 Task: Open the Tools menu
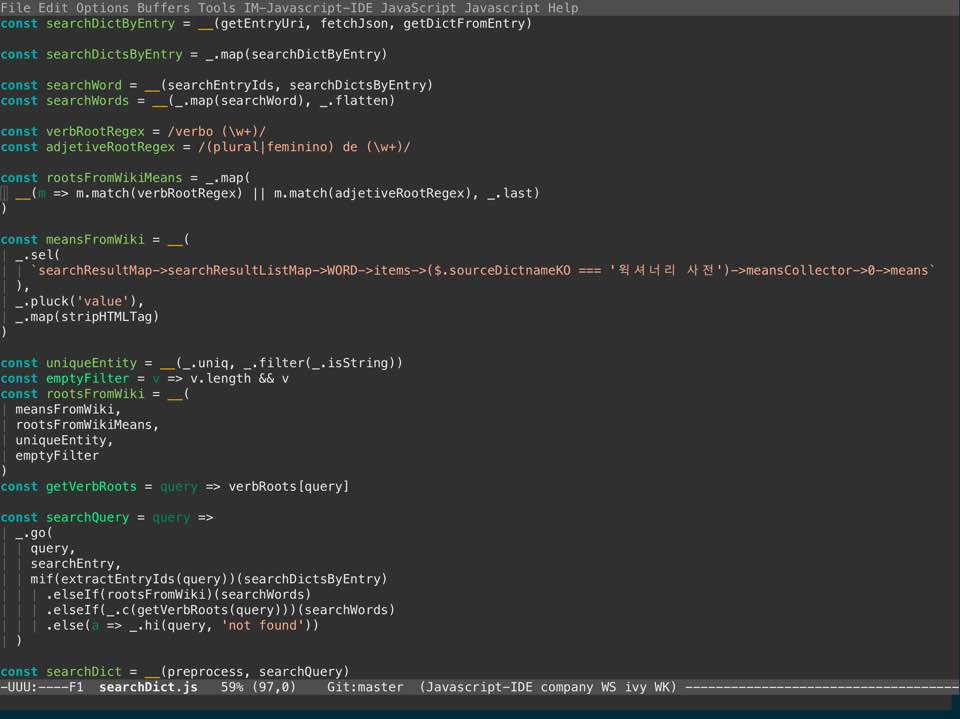(217, 8)
